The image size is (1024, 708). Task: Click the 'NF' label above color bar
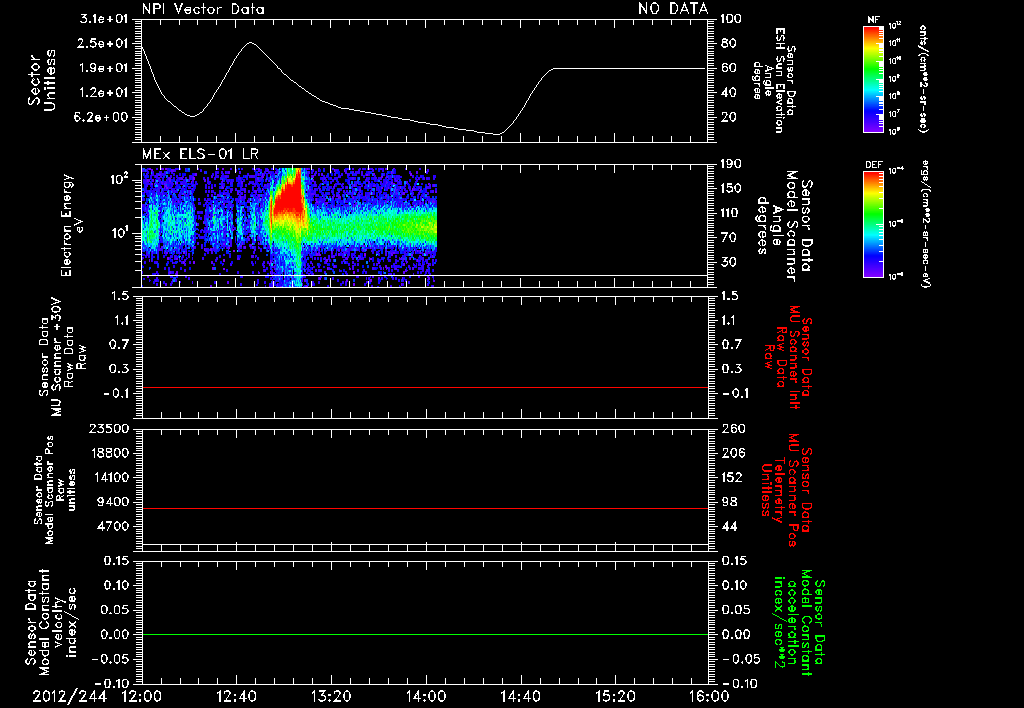[x=873, y=20]
